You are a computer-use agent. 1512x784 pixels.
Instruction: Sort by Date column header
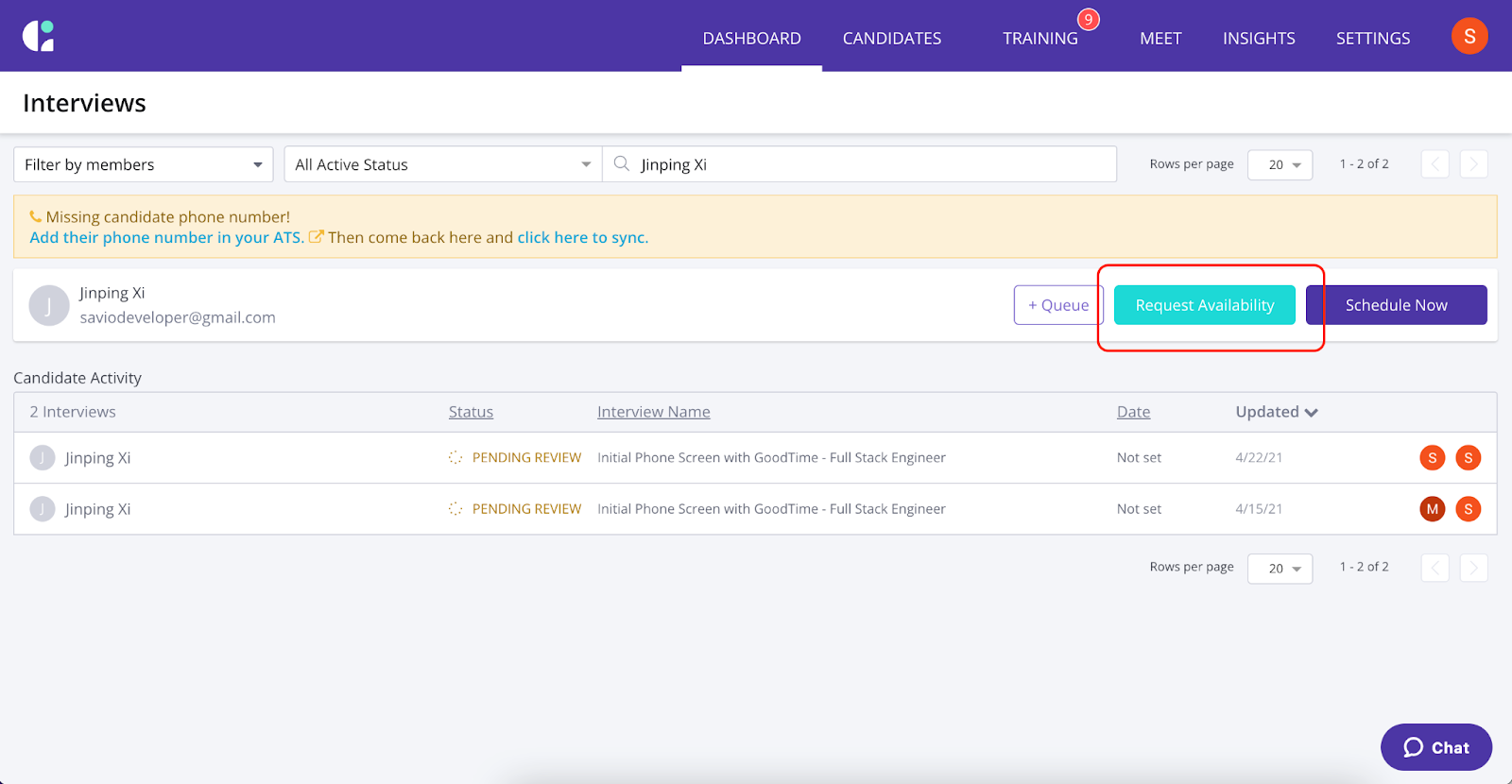(x=1134, y=412)
